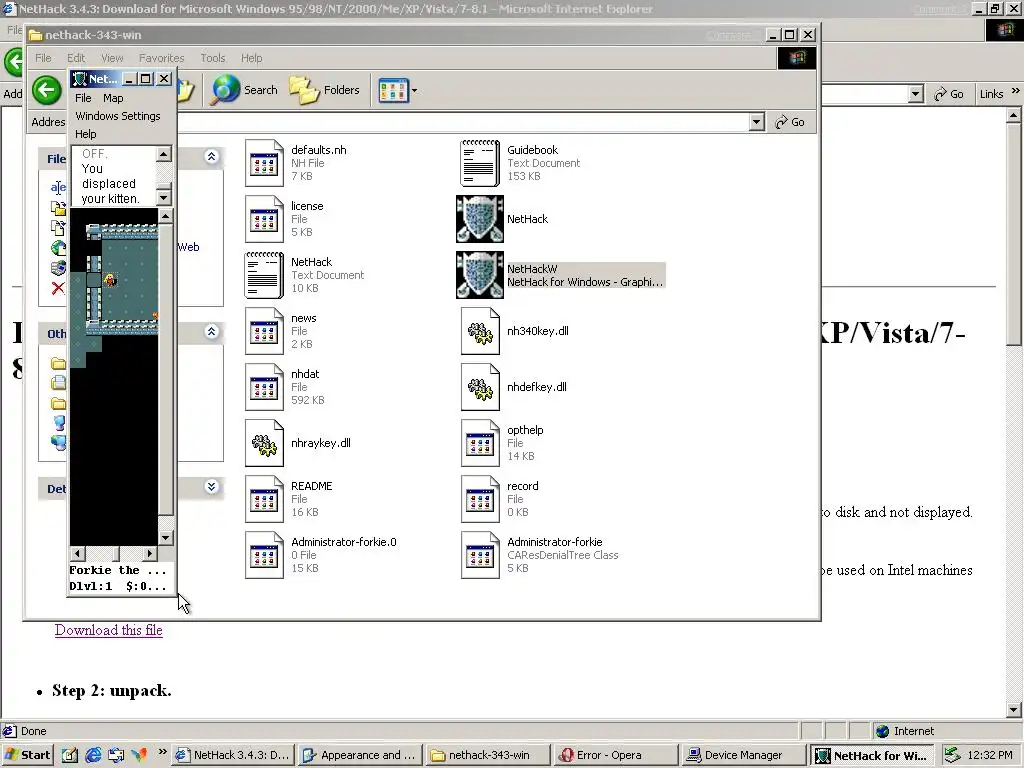
Task: Click the Explorer Go button
Action: 790,122
